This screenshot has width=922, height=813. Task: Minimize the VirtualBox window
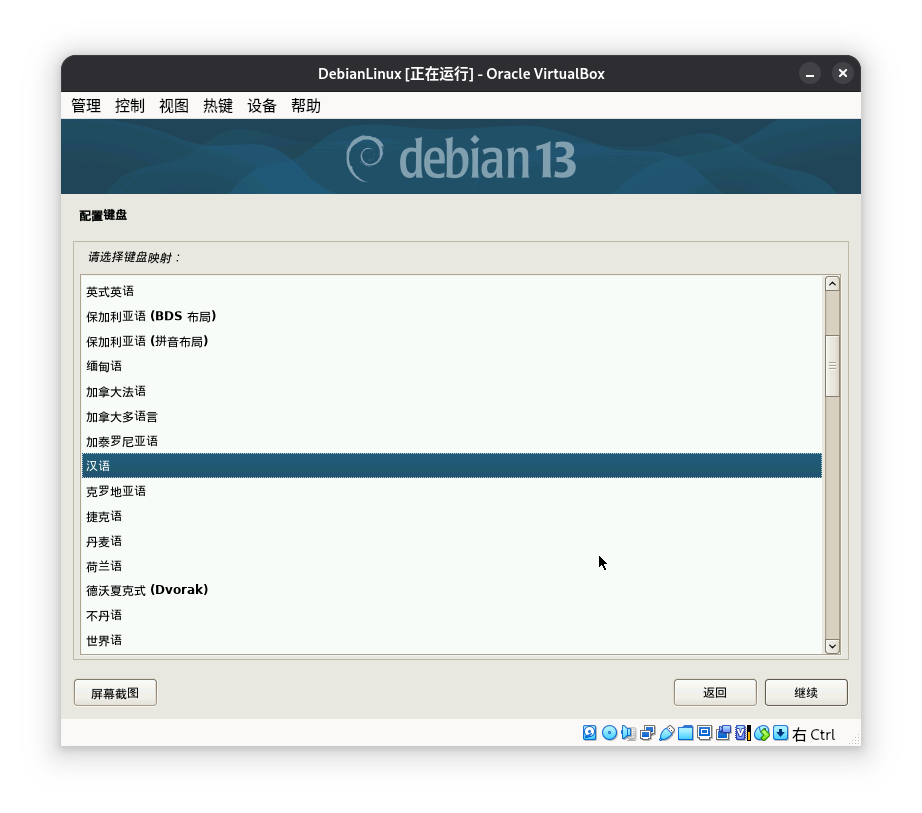810,73
